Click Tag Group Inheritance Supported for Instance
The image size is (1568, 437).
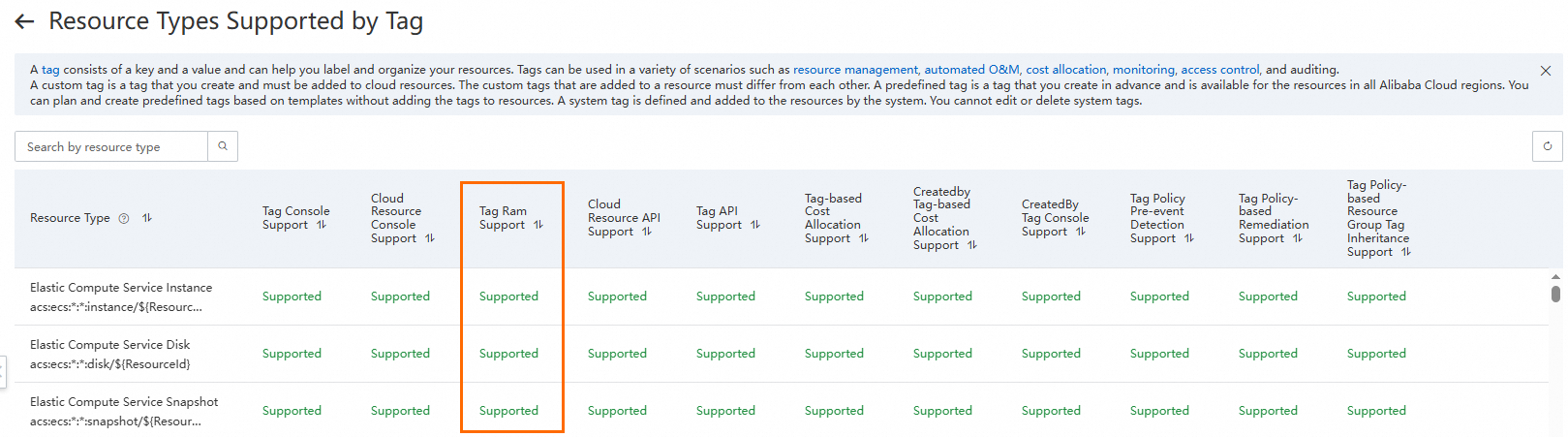coord(1376,297)
